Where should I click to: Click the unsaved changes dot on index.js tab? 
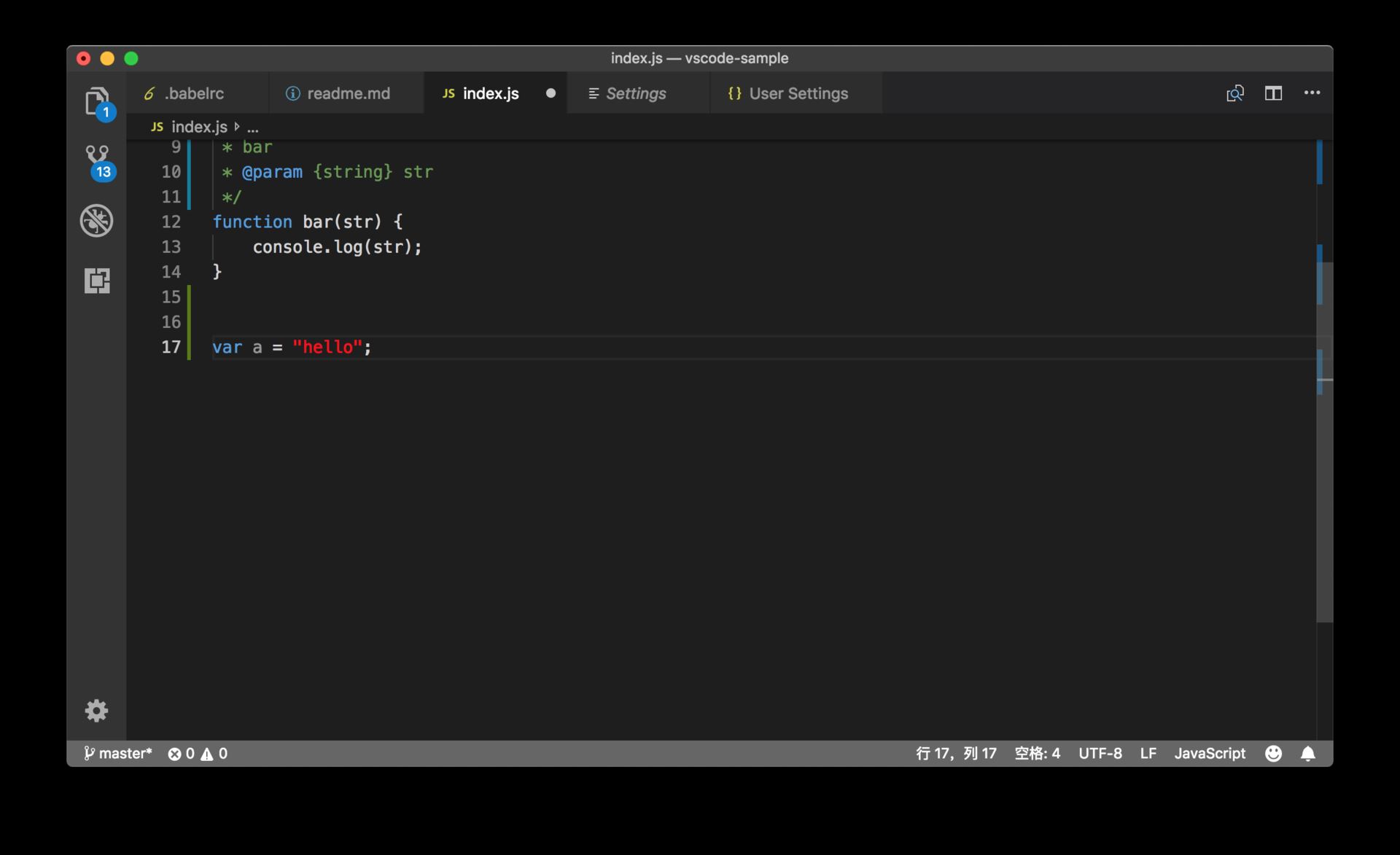551,93
